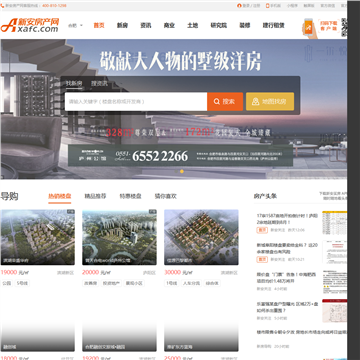Click the login/register user icon

tap(239, 6)
